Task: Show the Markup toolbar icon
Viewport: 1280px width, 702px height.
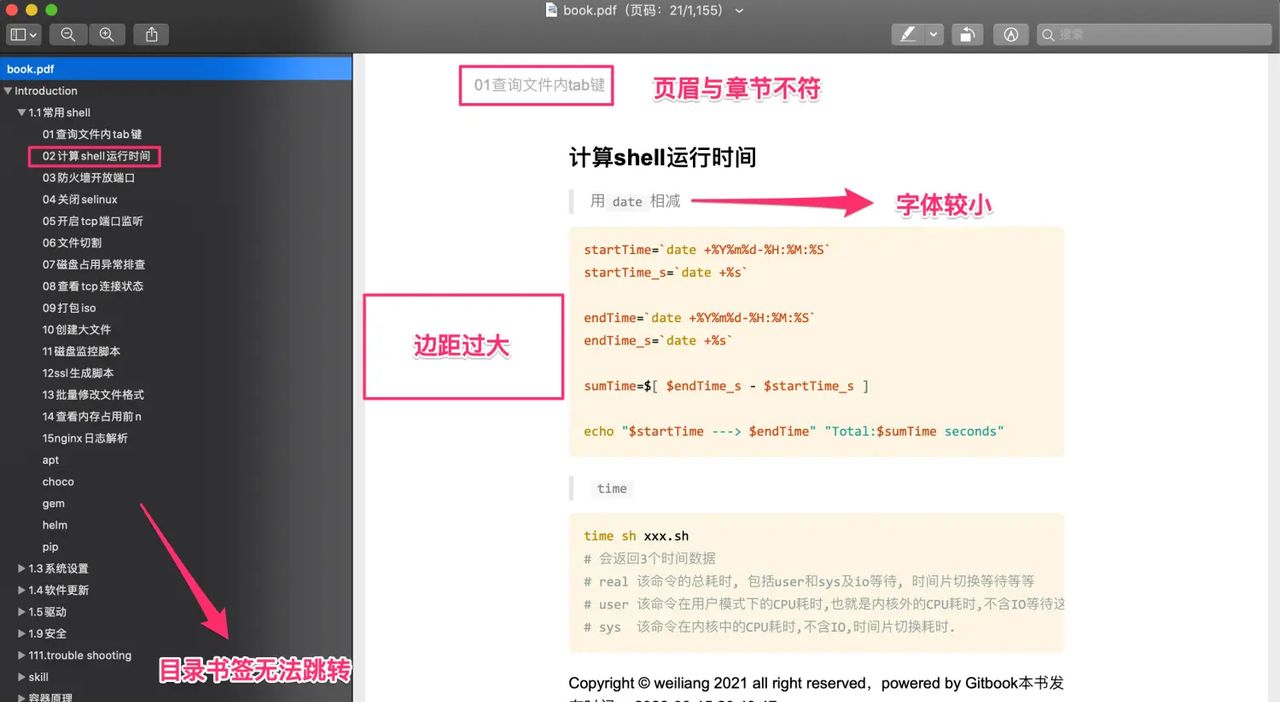Action: tap(1011, 33)
